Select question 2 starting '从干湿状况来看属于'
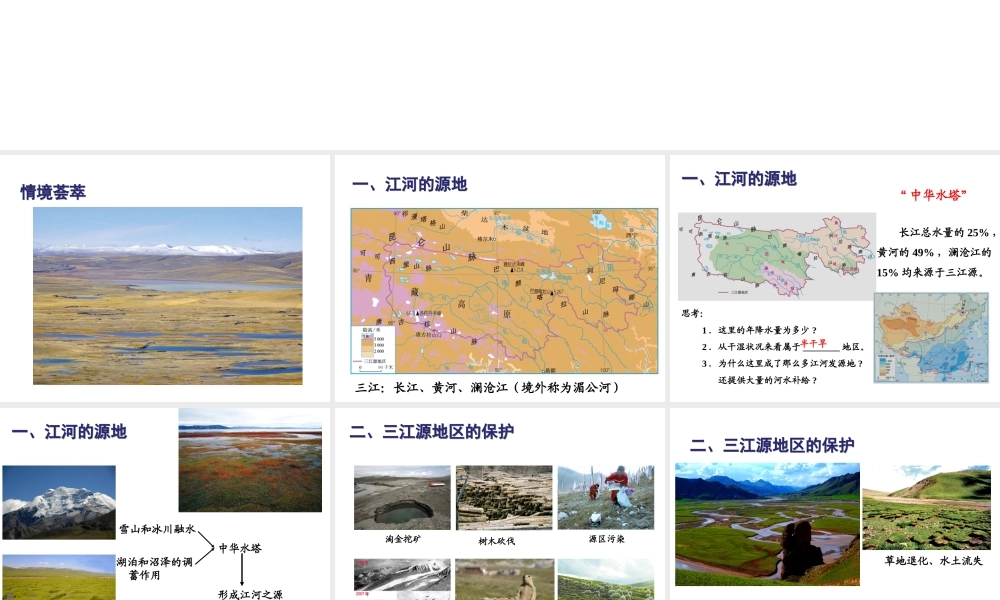 [x=784, y=346]
